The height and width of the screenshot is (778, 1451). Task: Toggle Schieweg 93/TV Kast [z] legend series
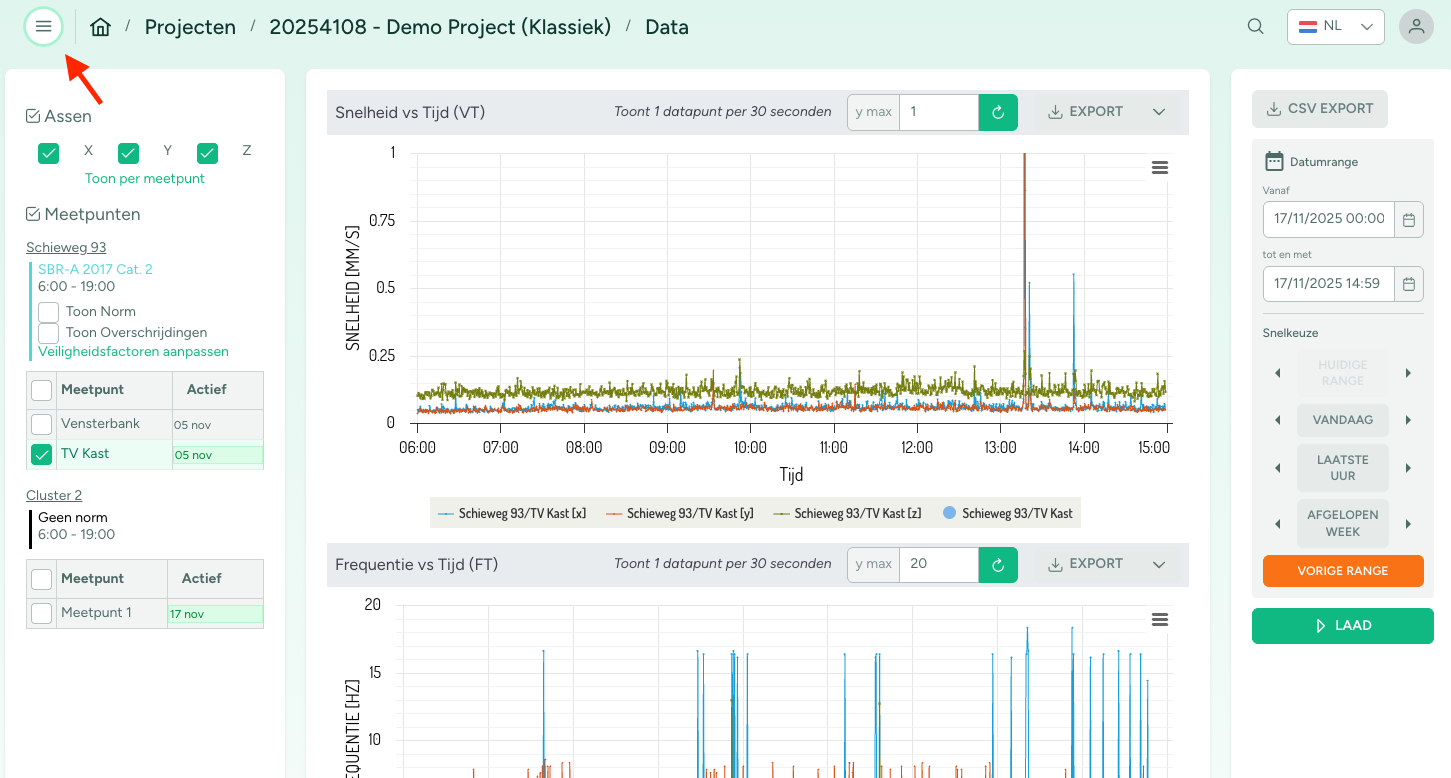click(848, 514)
